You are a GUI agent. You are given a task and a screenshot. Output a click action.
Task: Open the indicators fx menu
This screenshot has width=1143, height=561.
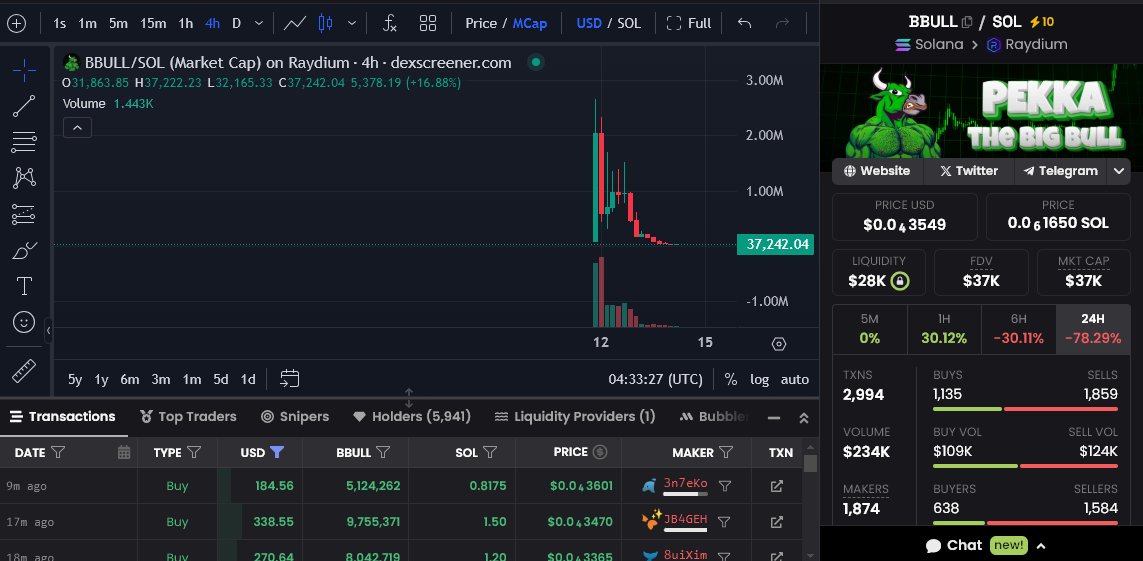390,23
